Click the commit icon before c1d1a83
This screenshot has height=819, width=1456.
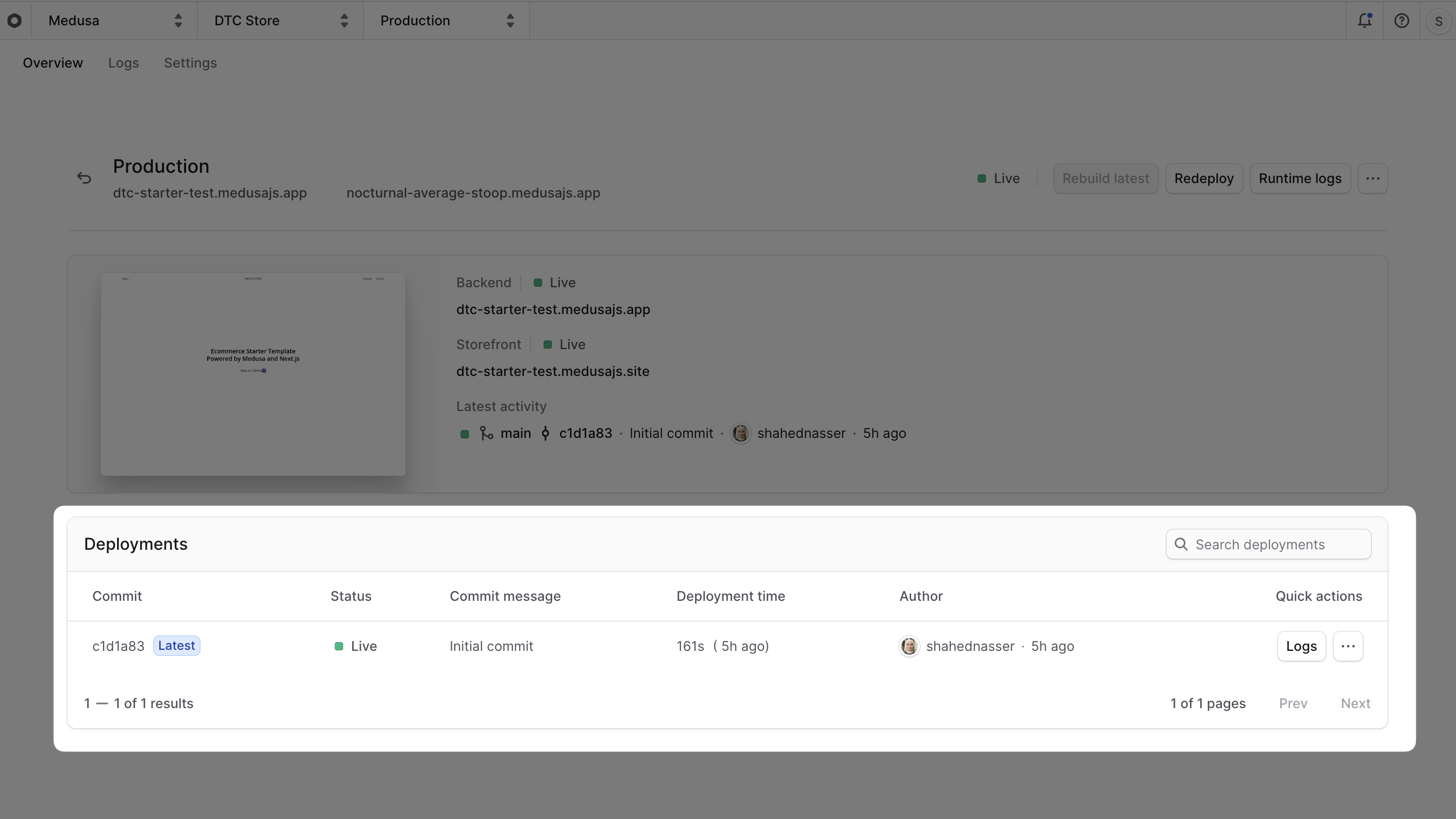pyautogui.click(x=545, y=433)
